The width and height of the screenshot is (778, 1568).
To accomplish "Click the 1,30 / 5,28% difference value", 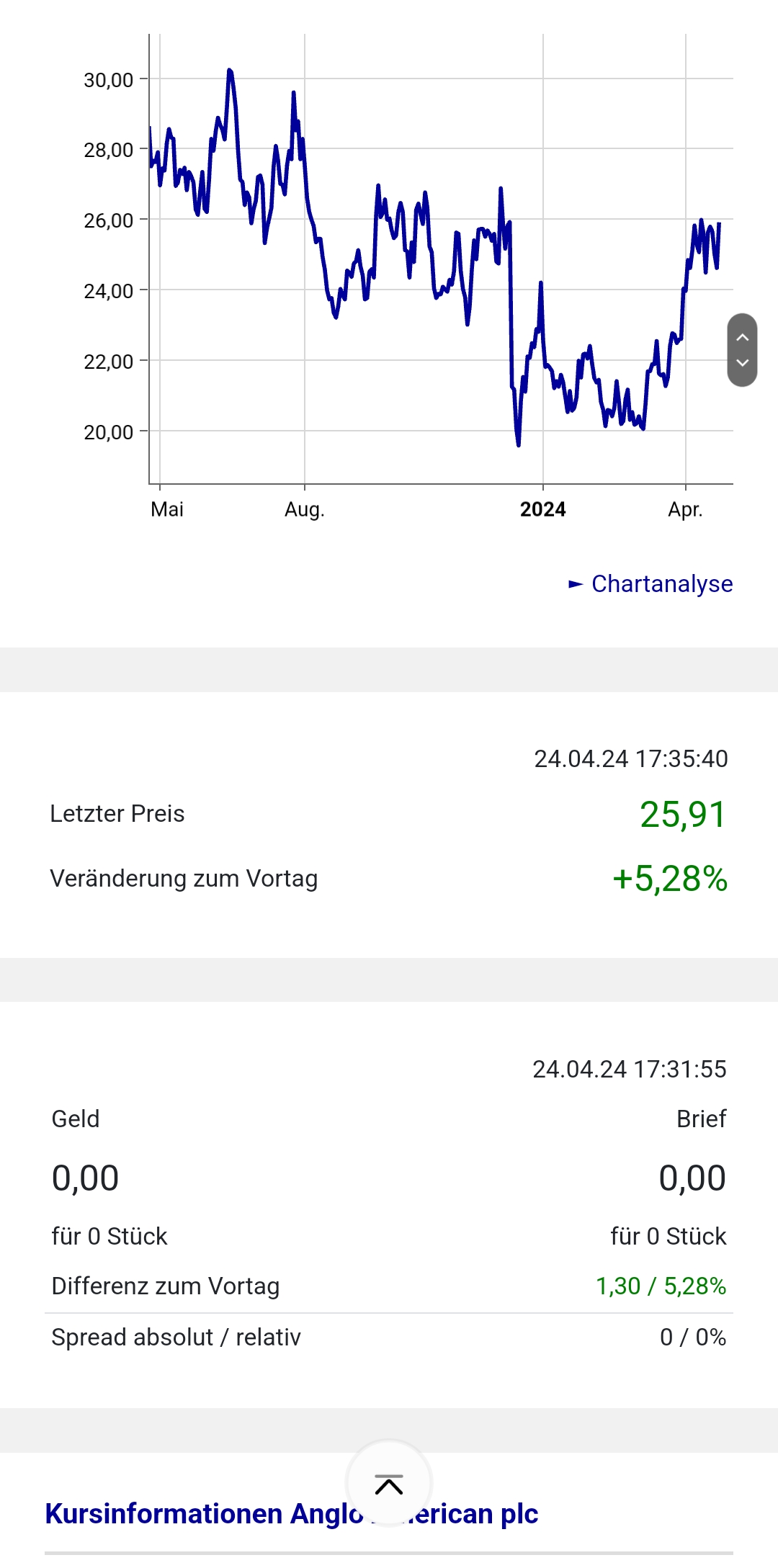I will pos(661,1286).
